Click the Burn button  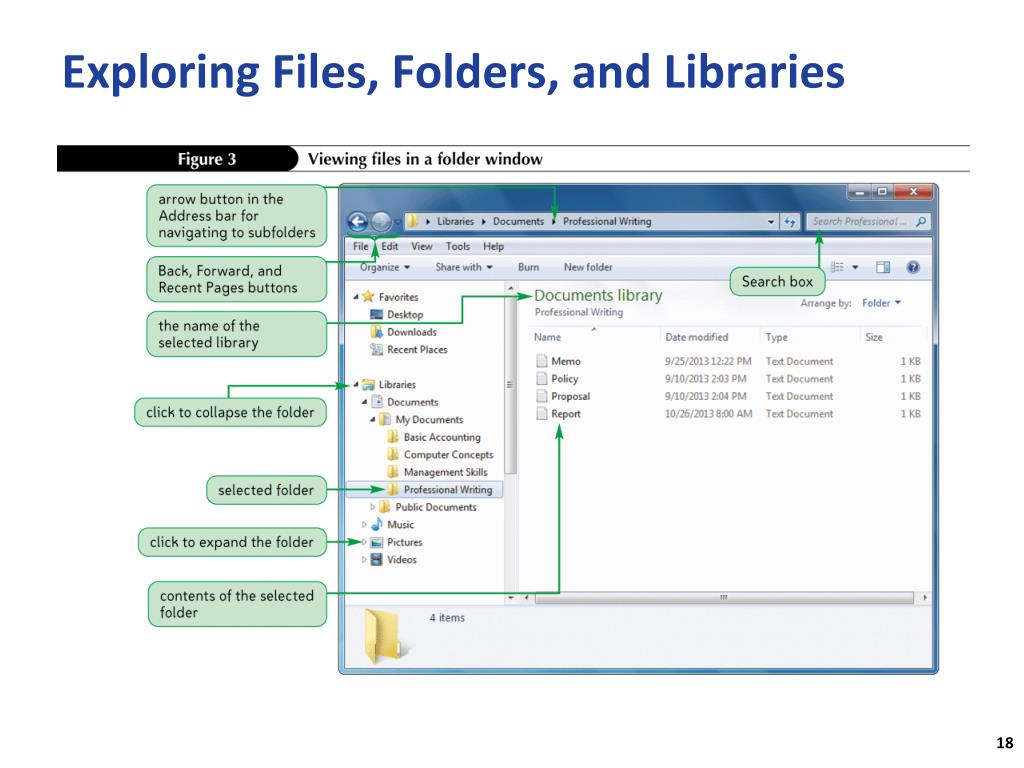point(528,267)
